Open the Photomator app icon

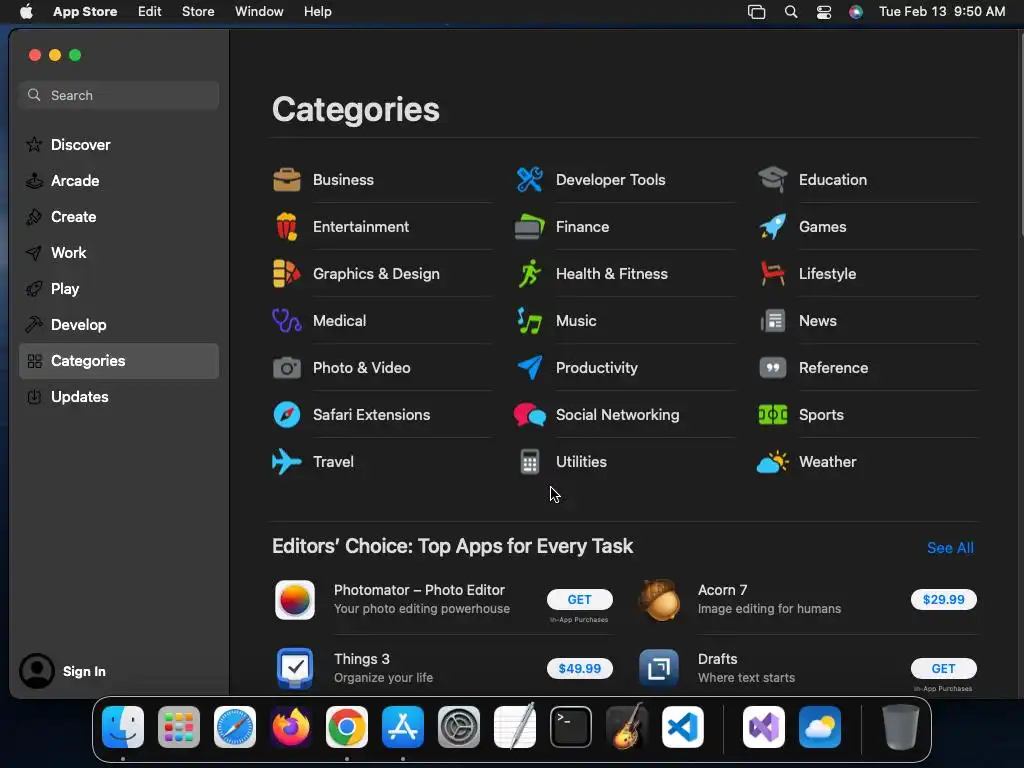pyautogui.click(x=295, y=600)
